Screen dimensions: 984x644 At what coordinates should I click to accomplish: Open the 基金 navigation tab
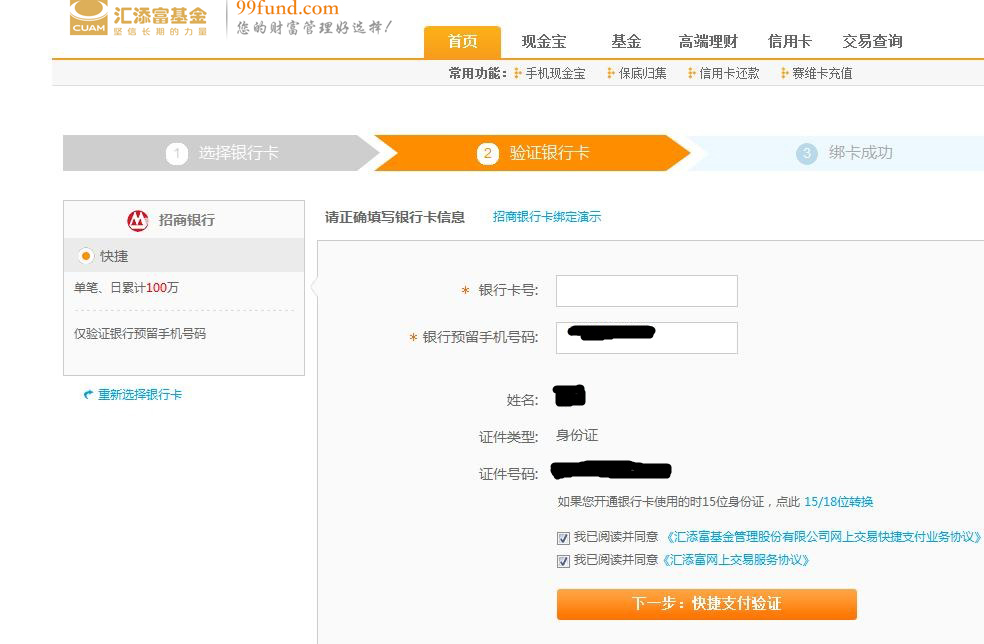click(x=626, y=42)
